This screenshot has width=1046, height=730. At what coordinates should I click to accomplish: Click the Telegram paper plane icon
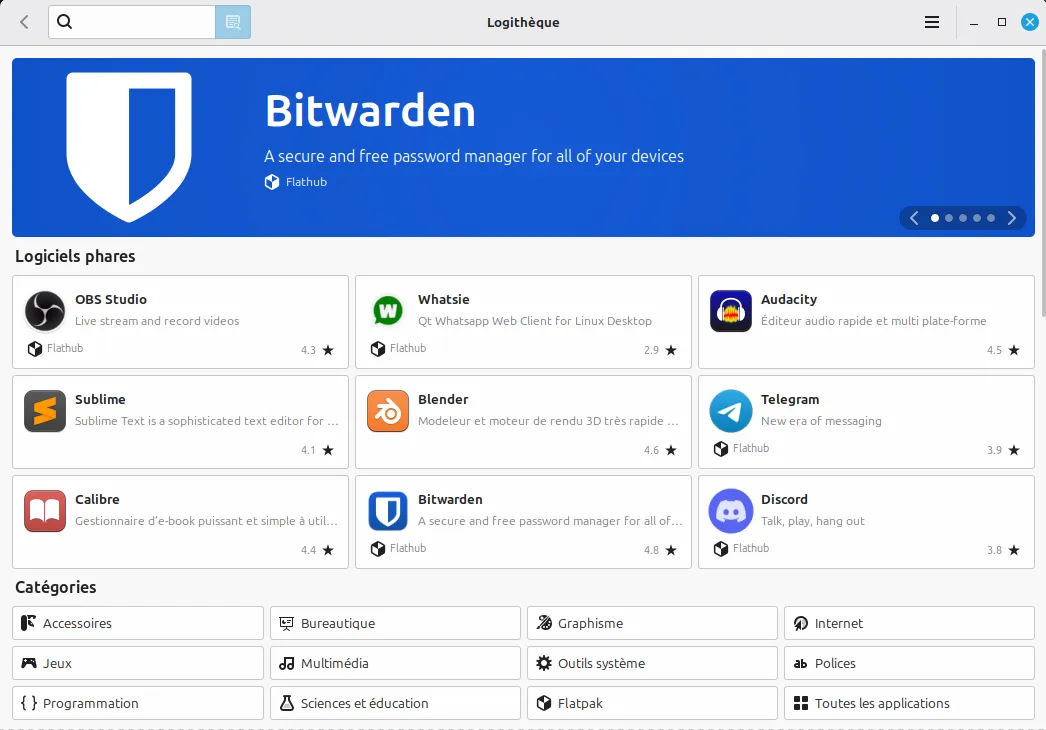click(730, 411)
